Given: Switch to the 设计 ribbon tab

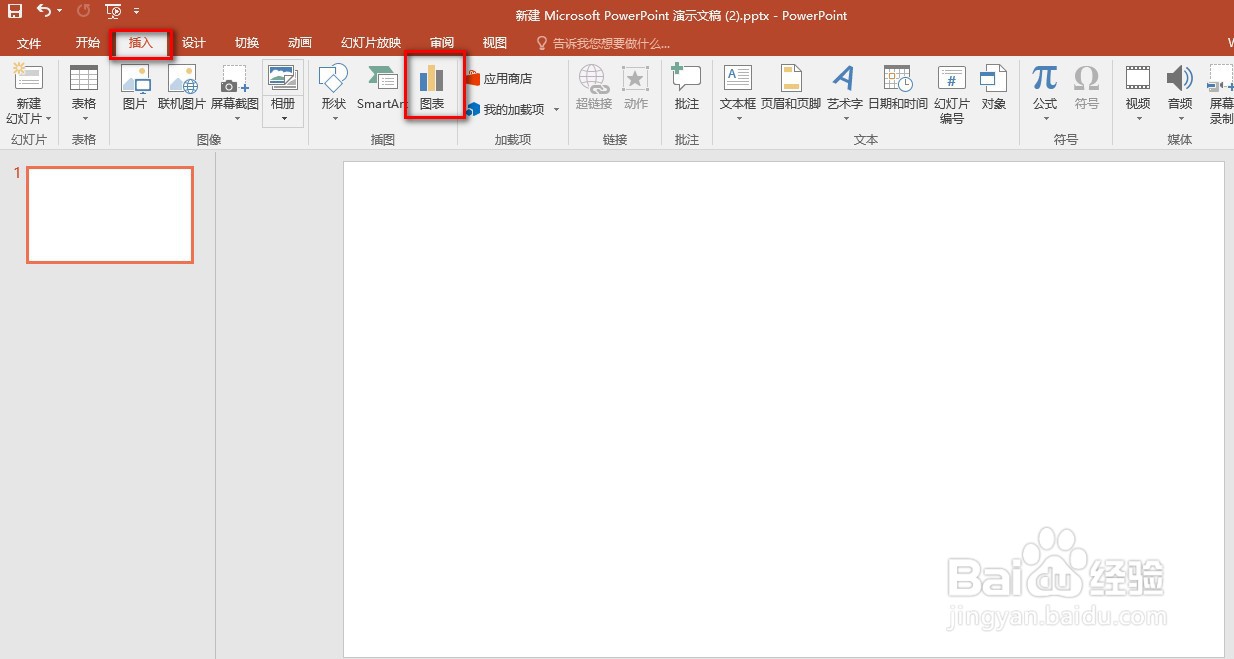Looking at the screenshot, I should pyautogui.click(x=194, y=43).
